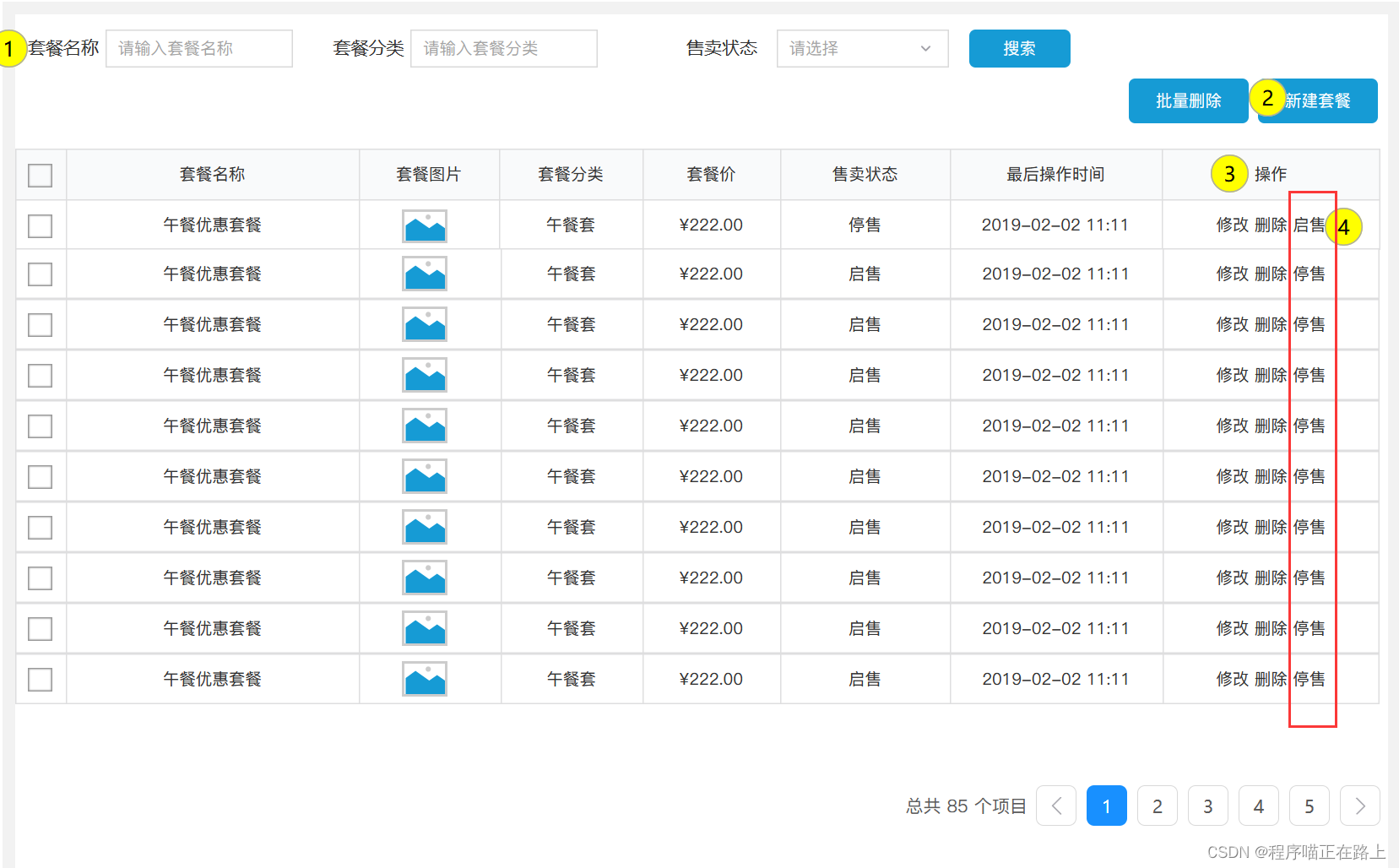1399x868 pixels.
Task: Check the first row's selection checkbox
Action: pos(40,225)
